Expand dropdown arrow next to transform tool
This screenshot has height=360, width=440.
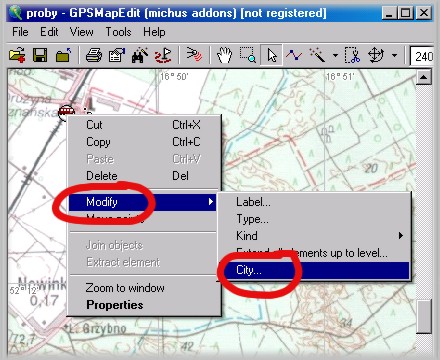click(394, 55)
